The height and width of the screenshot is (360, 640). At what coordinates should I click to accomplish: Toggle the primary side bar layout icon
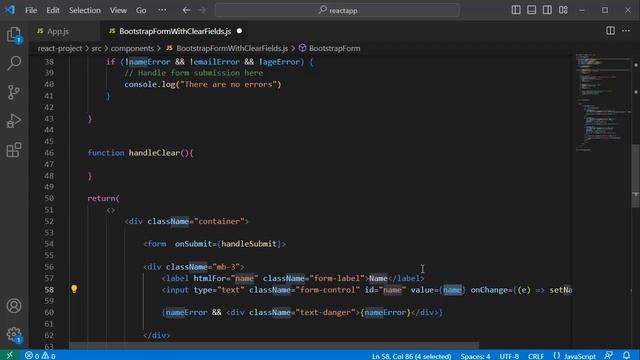click(x=516, y=10)
